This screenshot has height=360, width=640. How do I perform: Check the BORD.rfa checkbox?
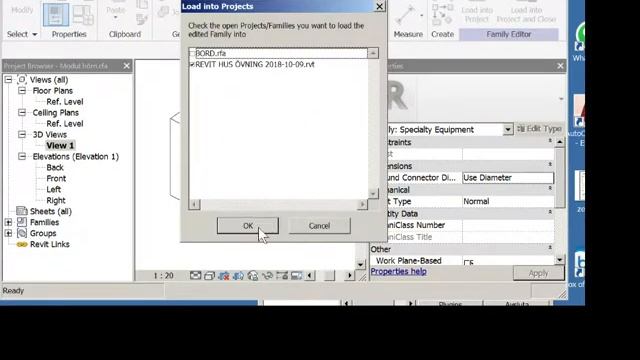[x=192, y=53]
